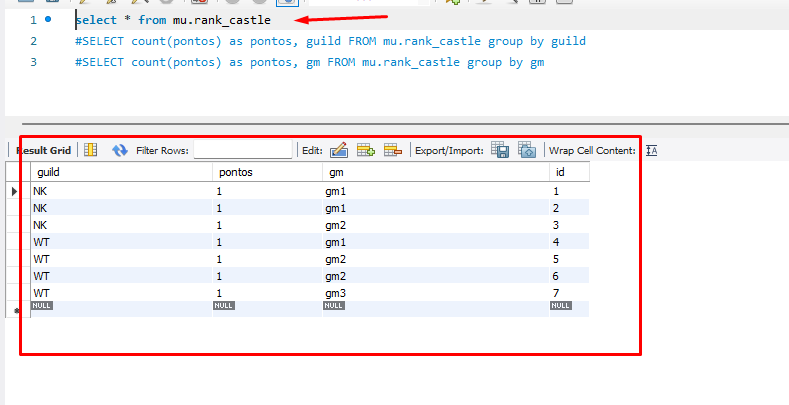
Task: Import records from external file
Action: [527, 150]
